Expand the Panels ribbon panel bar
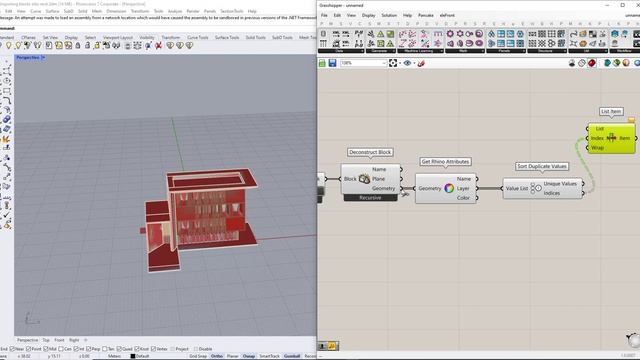This screenshot has height=360, width=640. click(x=505, y=51)
